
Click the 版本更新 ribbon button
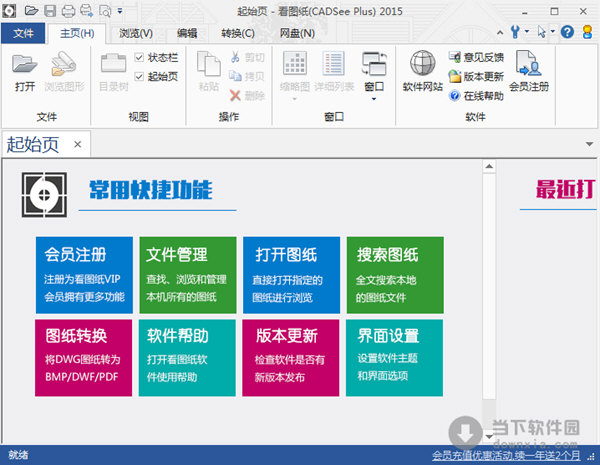tap(476, 77)
